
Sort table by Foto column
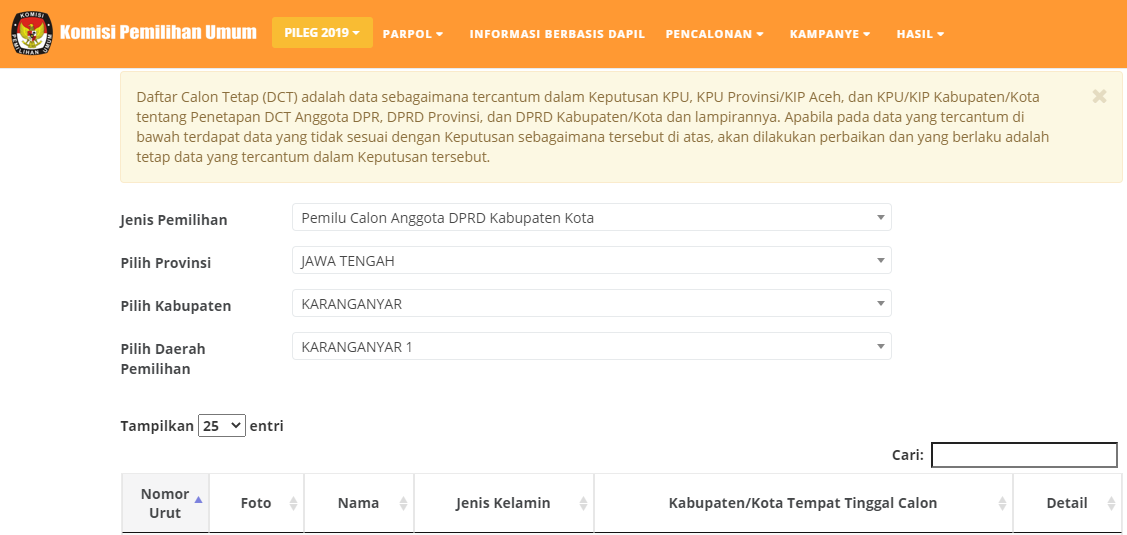point(256,503)
